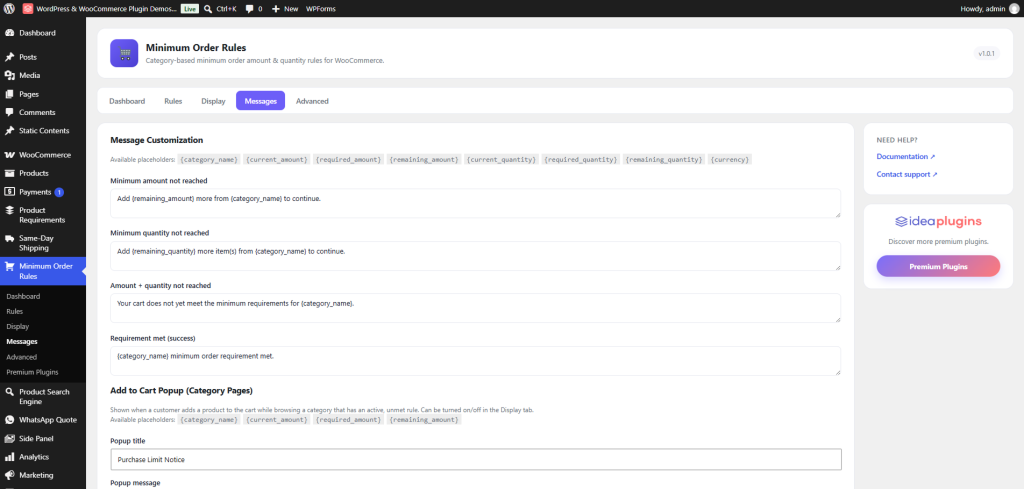Click the WhatsApp Quote icon
1024x489 pixels.
[9, 420]
